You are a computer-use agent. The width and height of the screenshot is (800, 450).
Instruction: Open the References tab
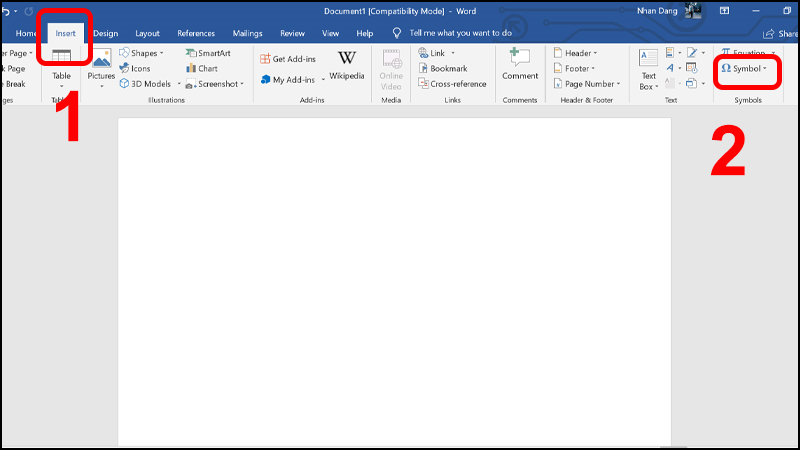coord(195,33)
